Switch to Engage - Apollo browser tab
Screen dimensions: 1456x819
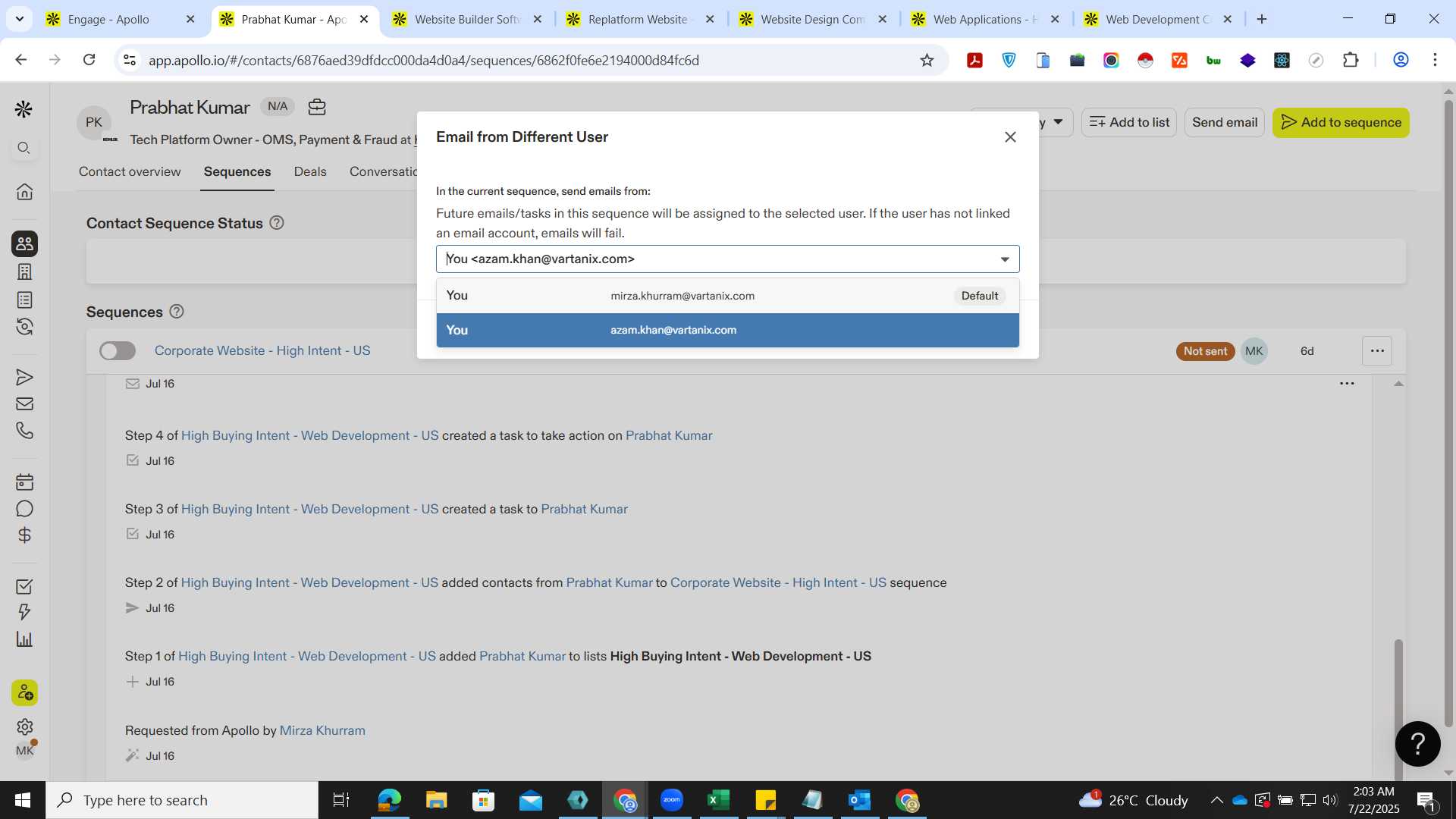(121, 19)
